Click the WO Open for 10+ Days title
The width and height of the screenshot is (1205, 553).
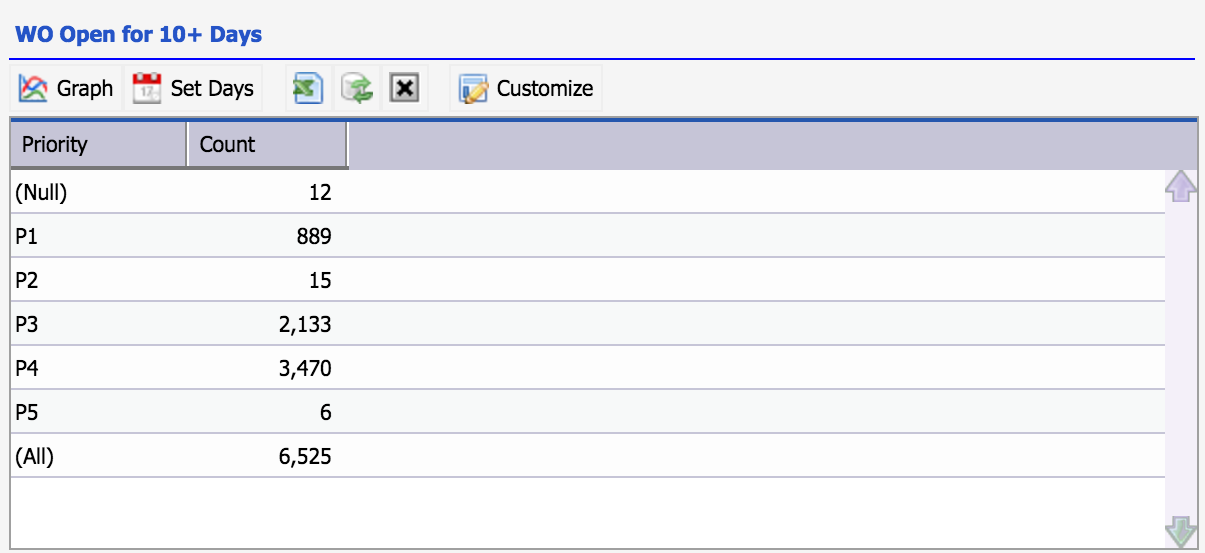click(x=138, y=34)
